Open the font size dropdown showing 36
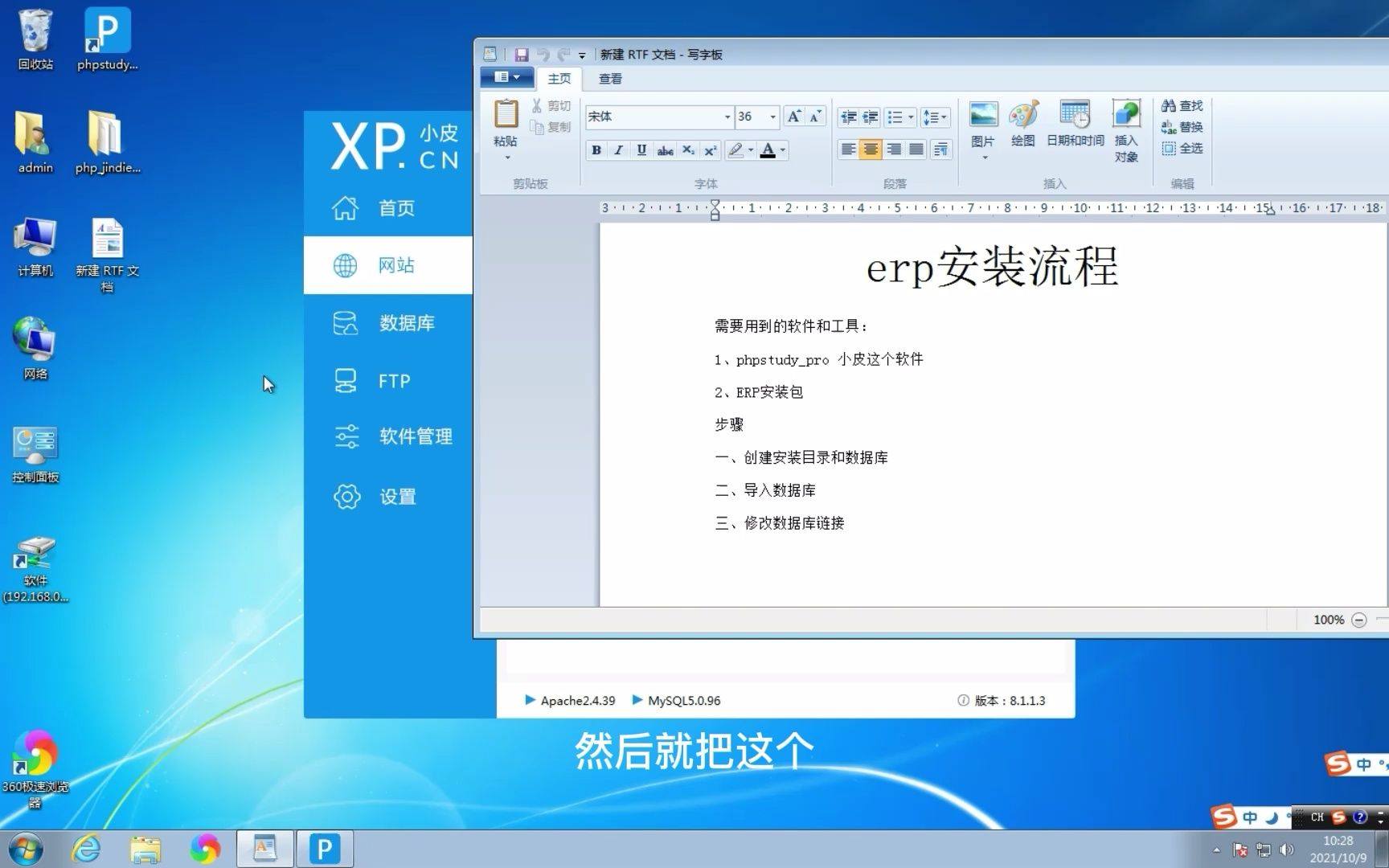The height and width of the screenshot is (868, 1389). tap(773, 117)
